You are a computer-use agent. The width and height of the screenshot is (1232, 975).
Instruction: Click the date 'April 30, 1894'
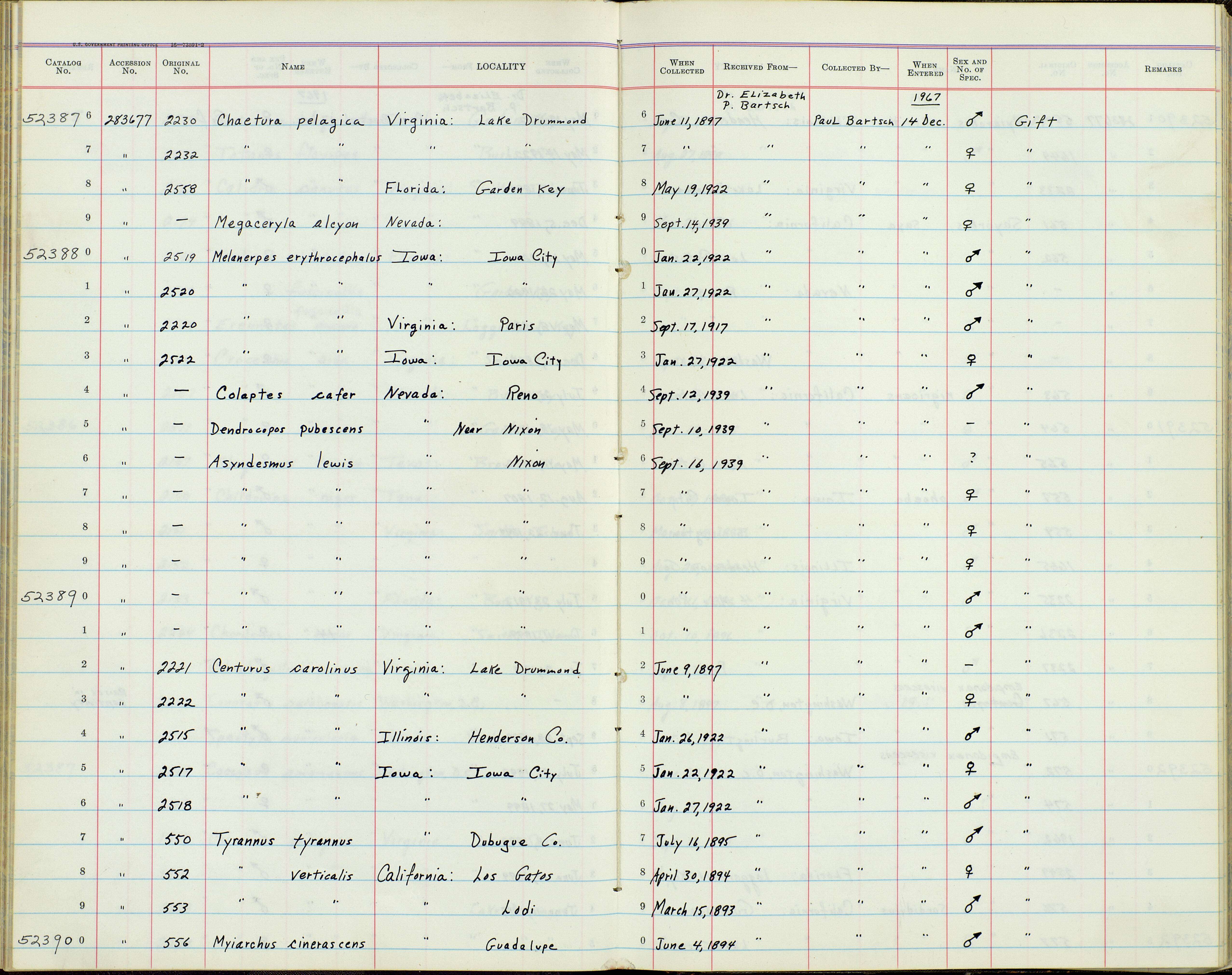(691, 876)
